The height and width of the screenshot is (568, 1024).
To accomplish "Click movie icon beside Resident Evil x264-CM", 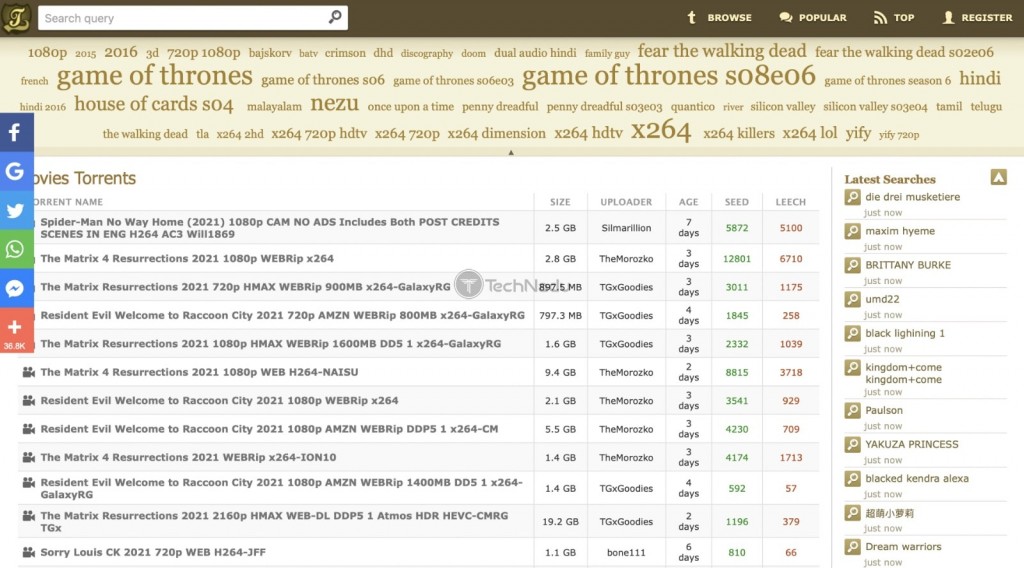I will point(28,429).
